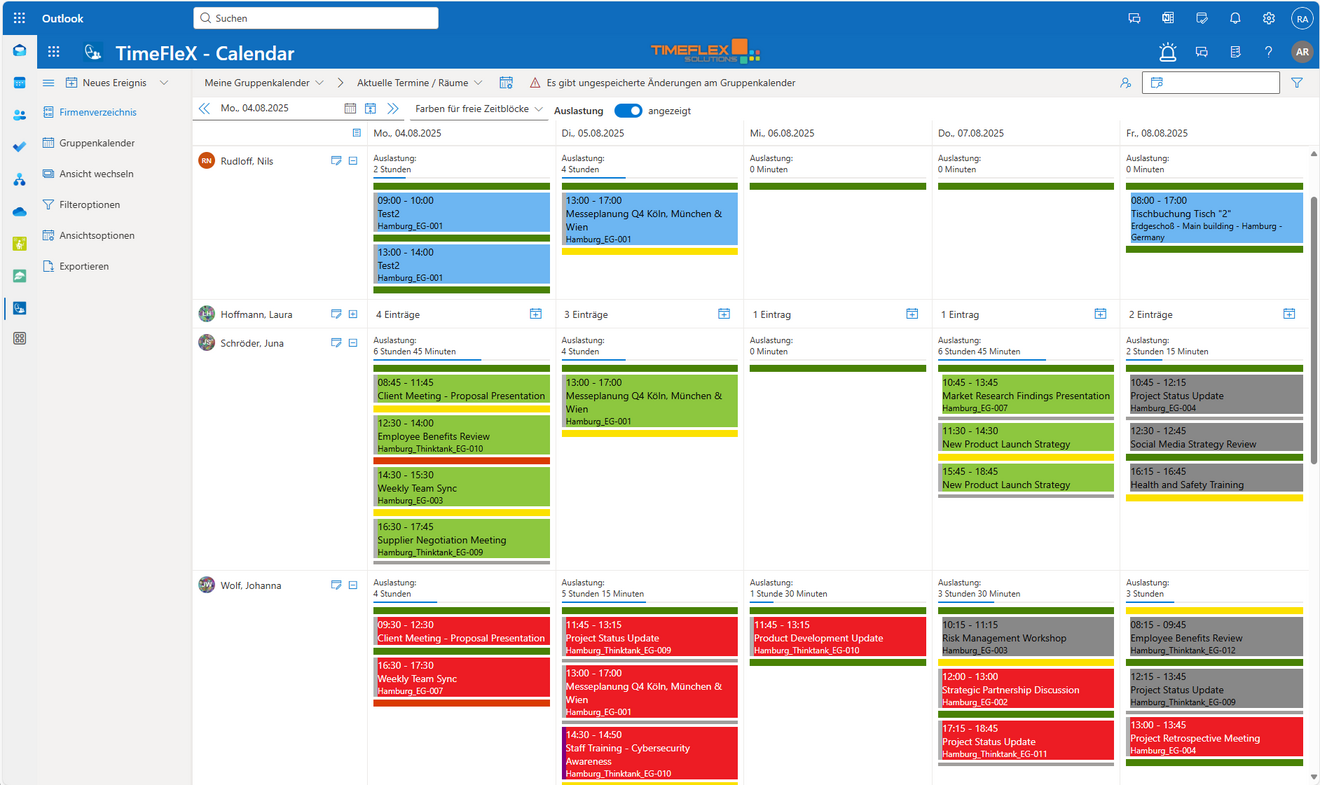Image resolution: width=1320 pixels, height=785 pixels.
Task: Click calendar settings icon beside Aktuelle Termine
Action: [506, 83]
